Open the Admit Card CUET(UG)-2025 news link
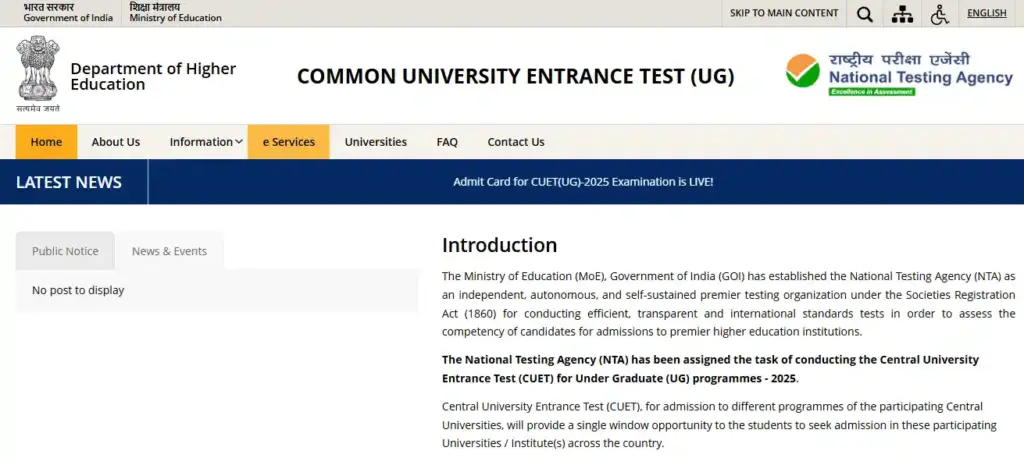Screen dimensions: 1024x458 (583, 182)
